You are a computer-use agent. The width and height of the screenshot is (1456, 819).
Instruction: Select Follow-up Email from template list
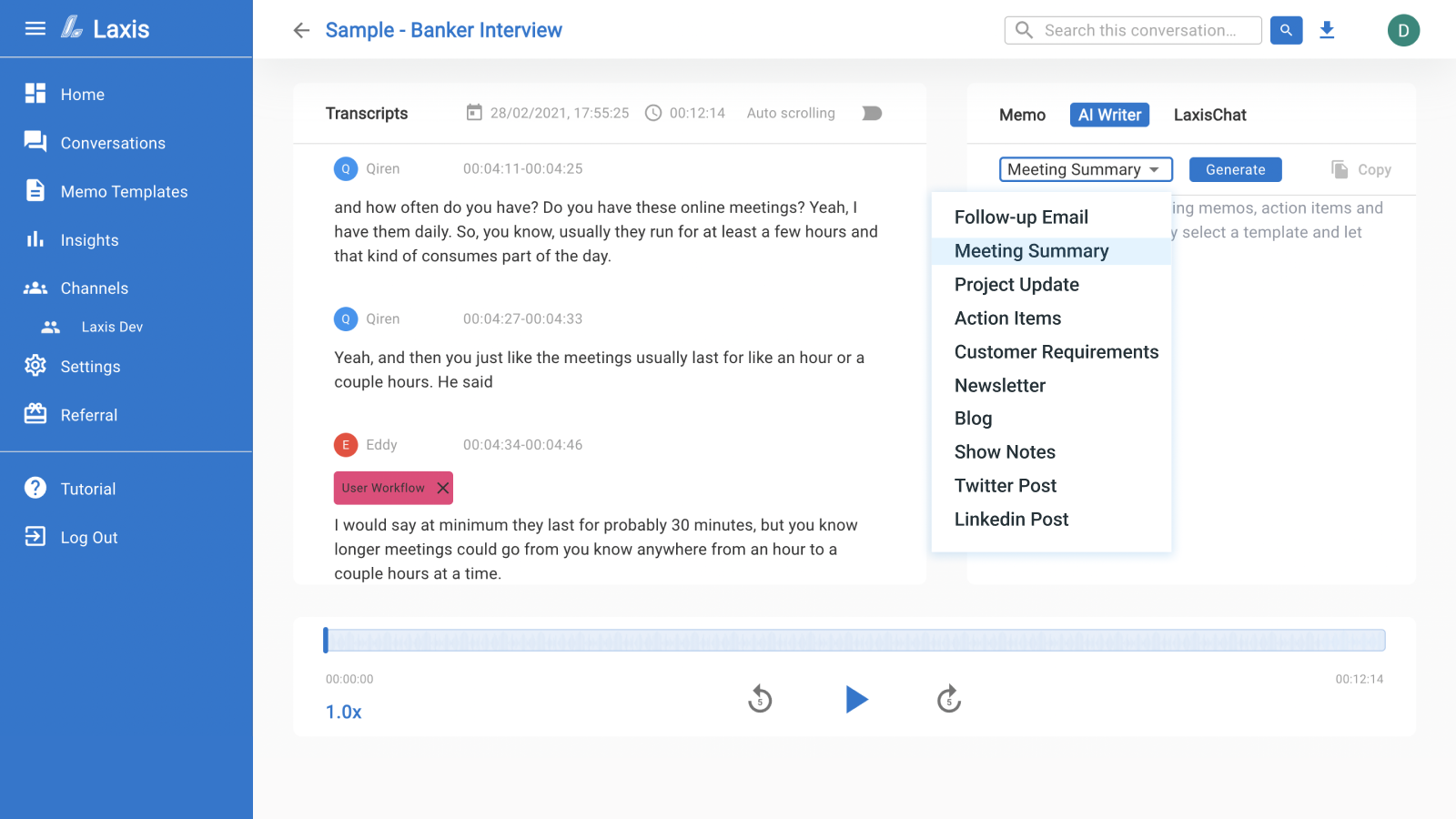(x=1021, y=217)
